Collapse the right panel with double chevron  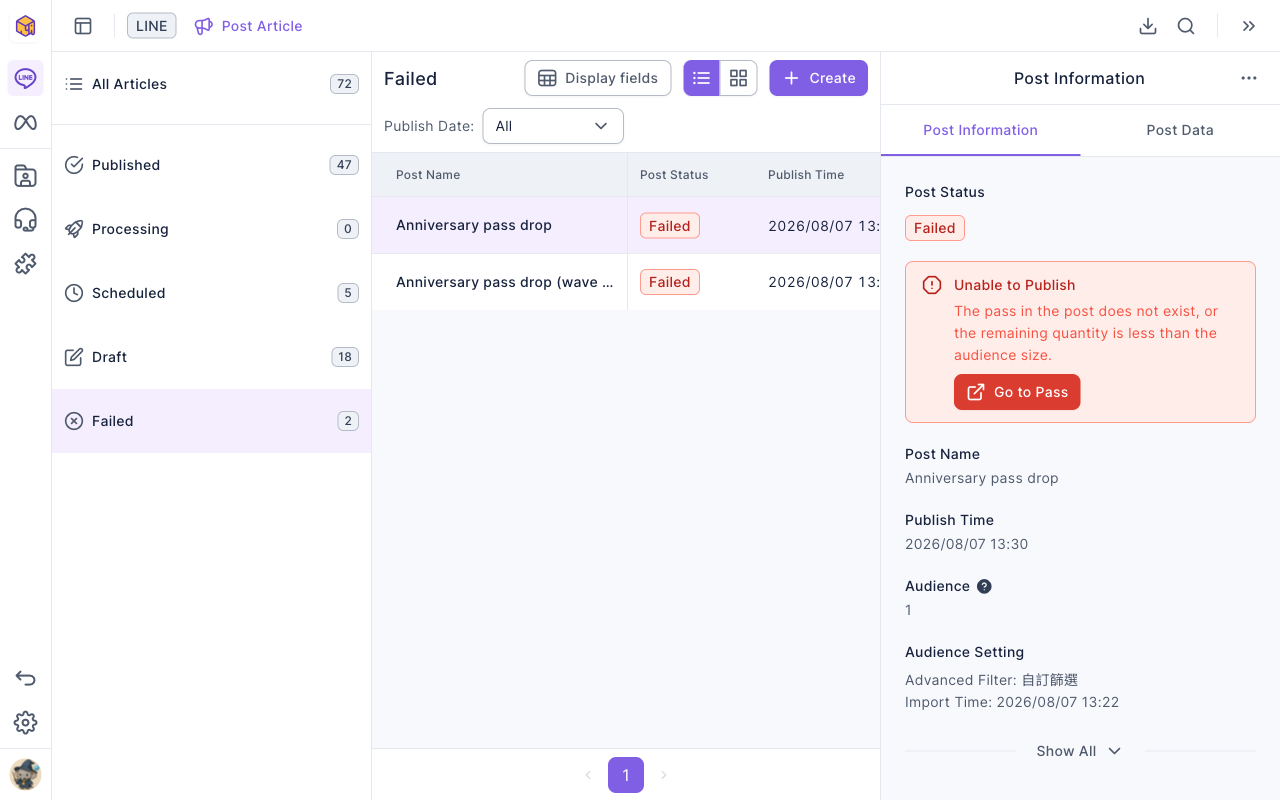(1249, 26)
